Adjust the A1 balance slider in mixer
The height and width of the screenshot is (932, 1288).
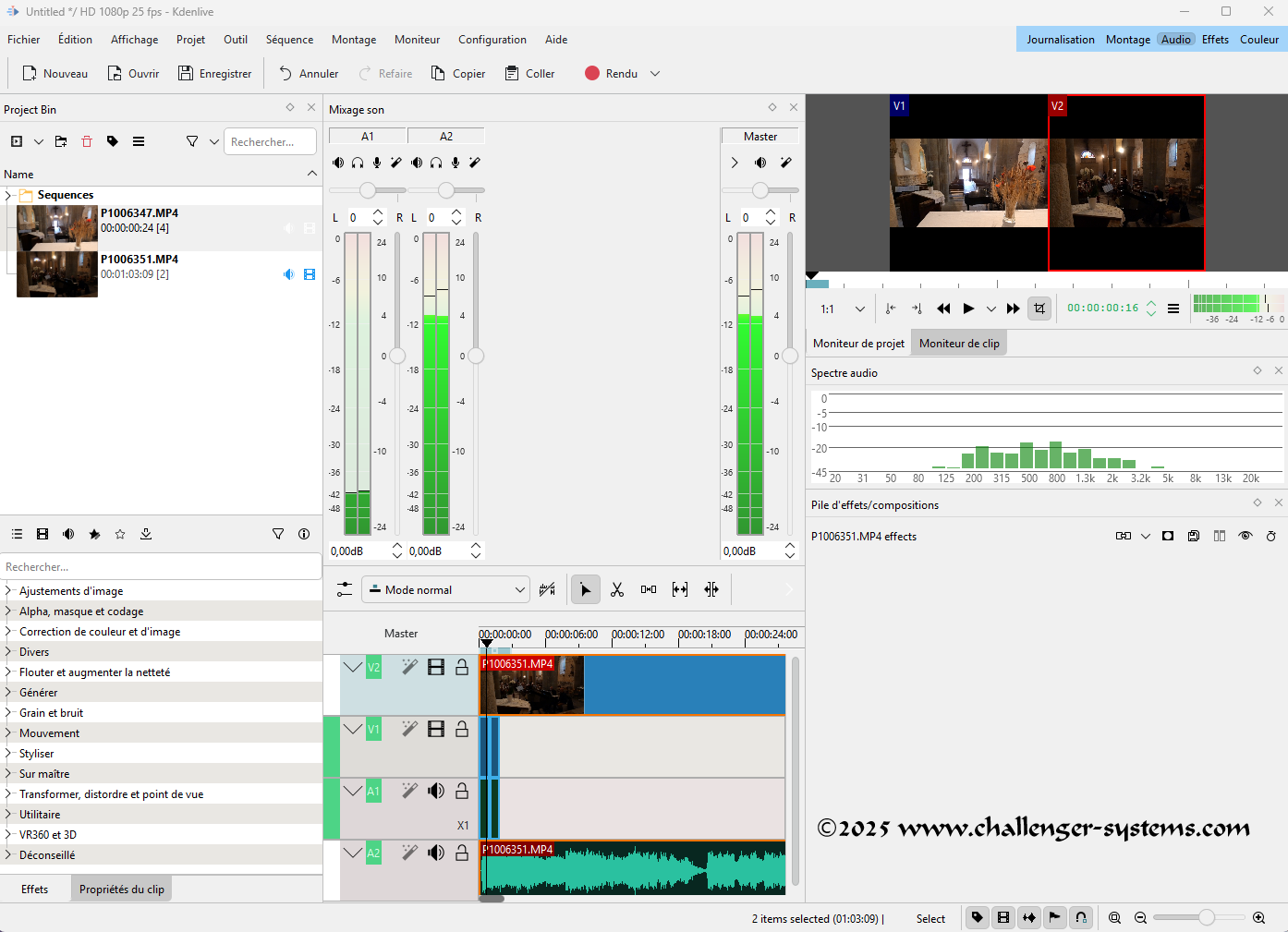(x=368, y=190)
